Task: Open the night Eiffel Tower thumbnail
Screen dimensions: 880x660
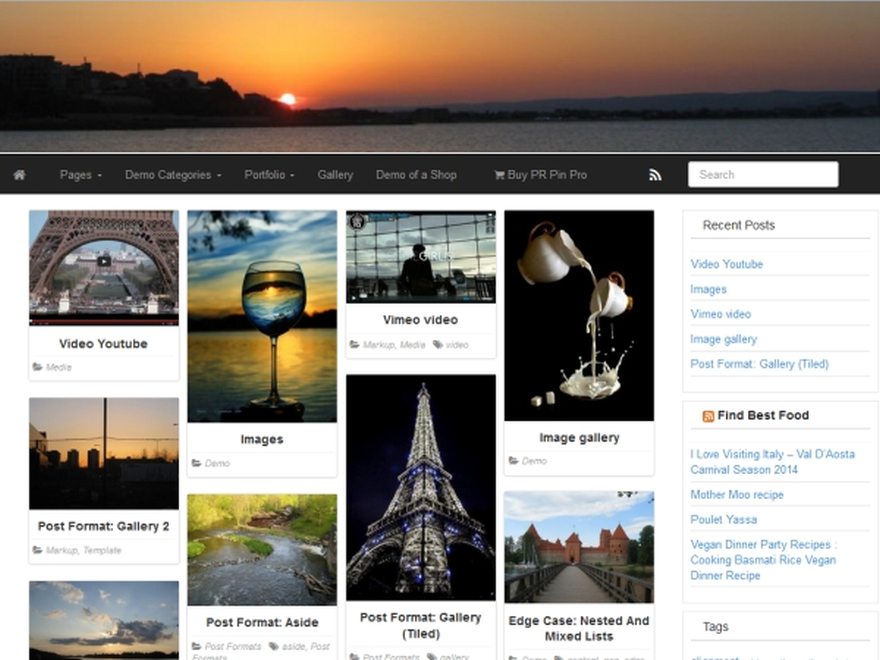Action: 421,488
